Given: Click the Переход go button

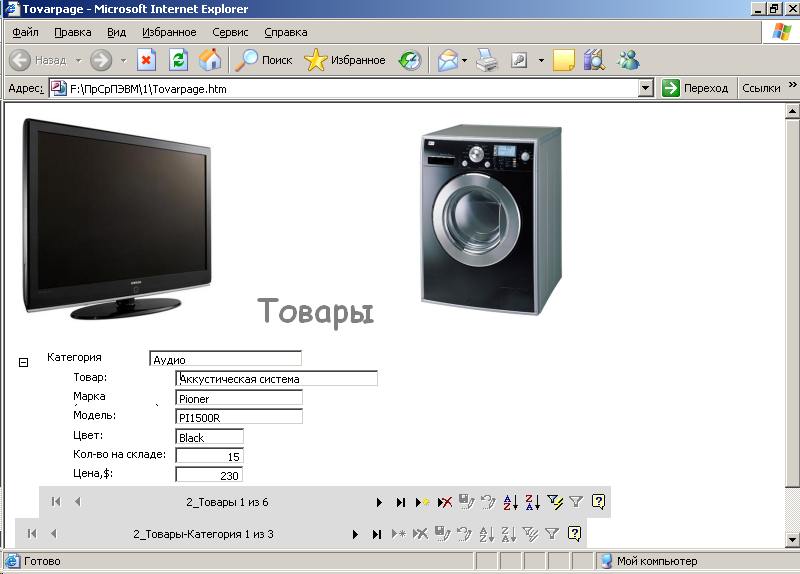Looking at the screenshot, I should (695, 88).
